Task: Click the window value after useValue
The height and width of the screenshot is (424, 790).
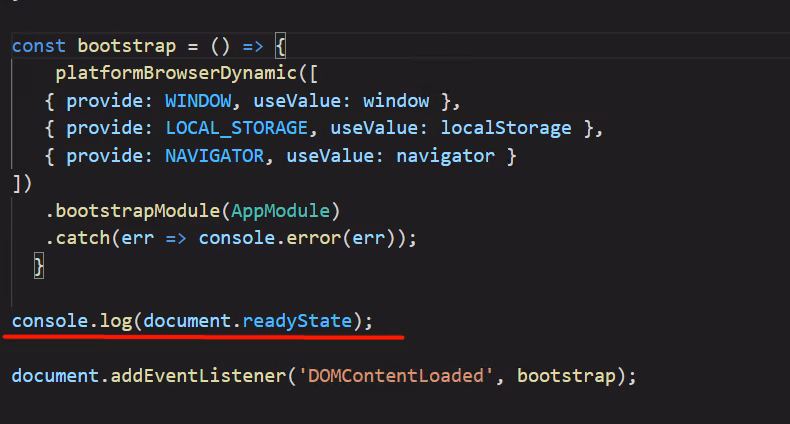Action: [396, 101]
